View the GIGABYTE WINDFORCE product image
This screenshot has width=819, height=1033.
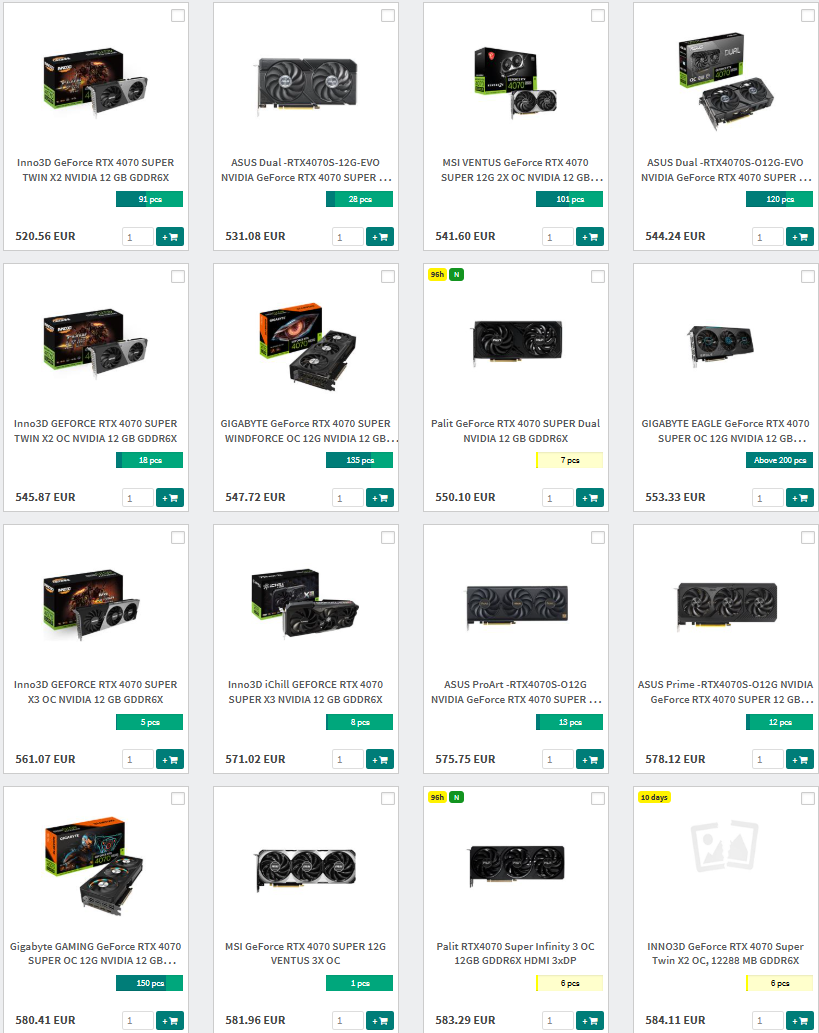pyautogui.click(x=307, y=345)
